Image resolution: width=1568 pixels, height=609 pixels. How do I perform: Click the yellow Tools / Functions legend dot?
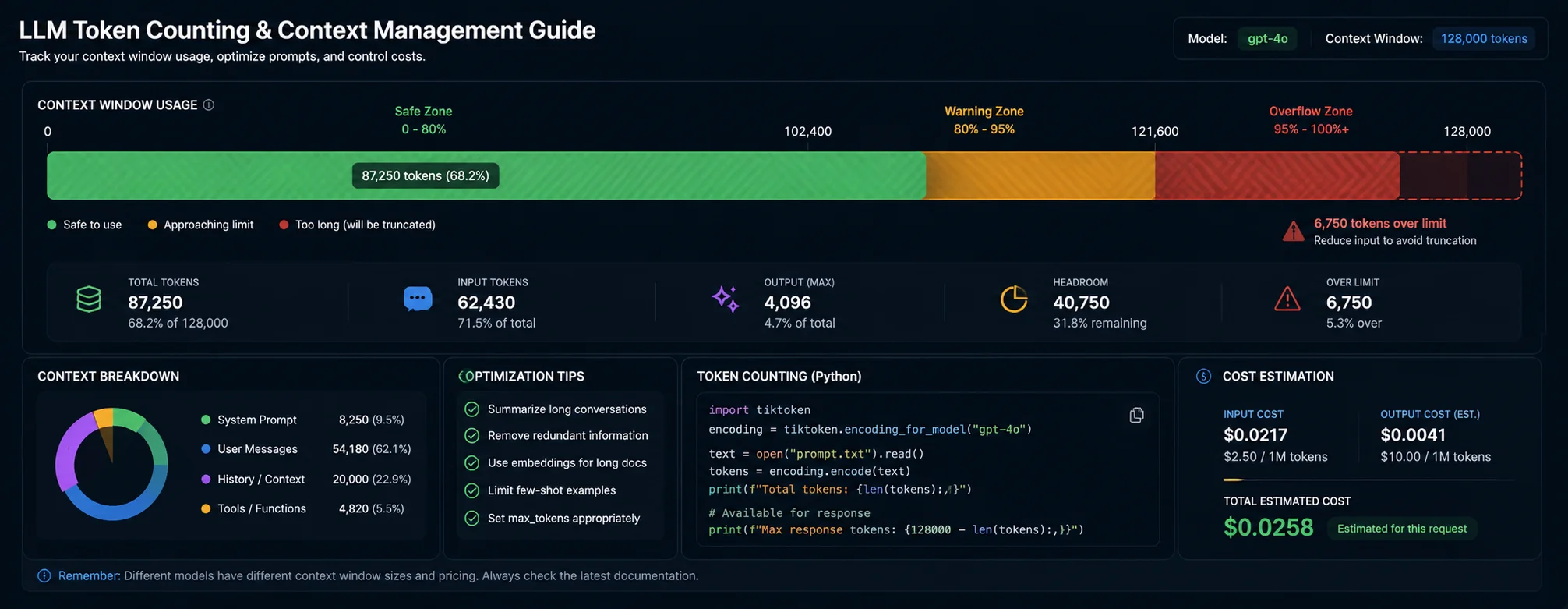pos(206,508)
